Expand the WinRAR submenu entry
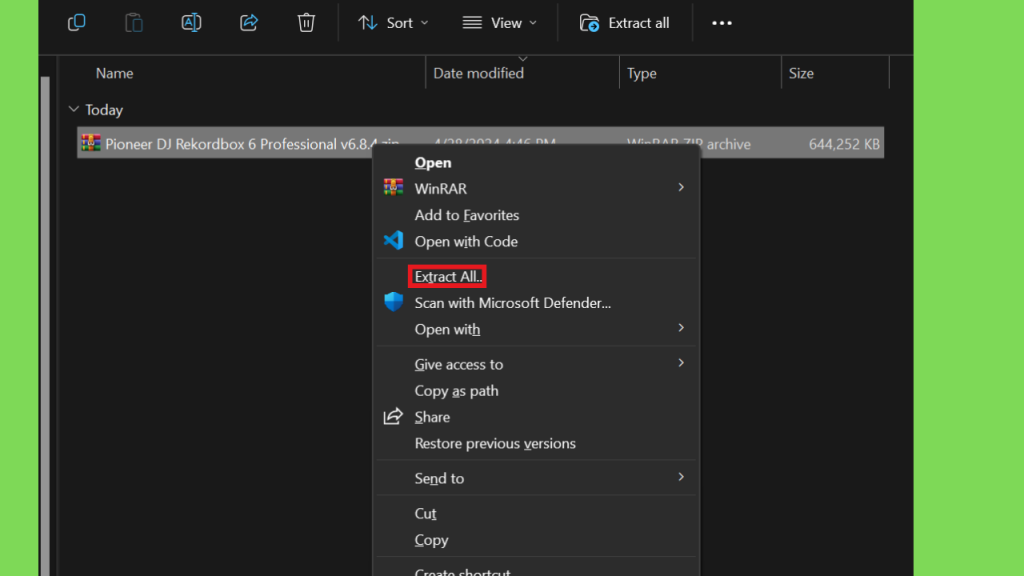The height and width of the screenshot is (576, 1024). (536, 189)
